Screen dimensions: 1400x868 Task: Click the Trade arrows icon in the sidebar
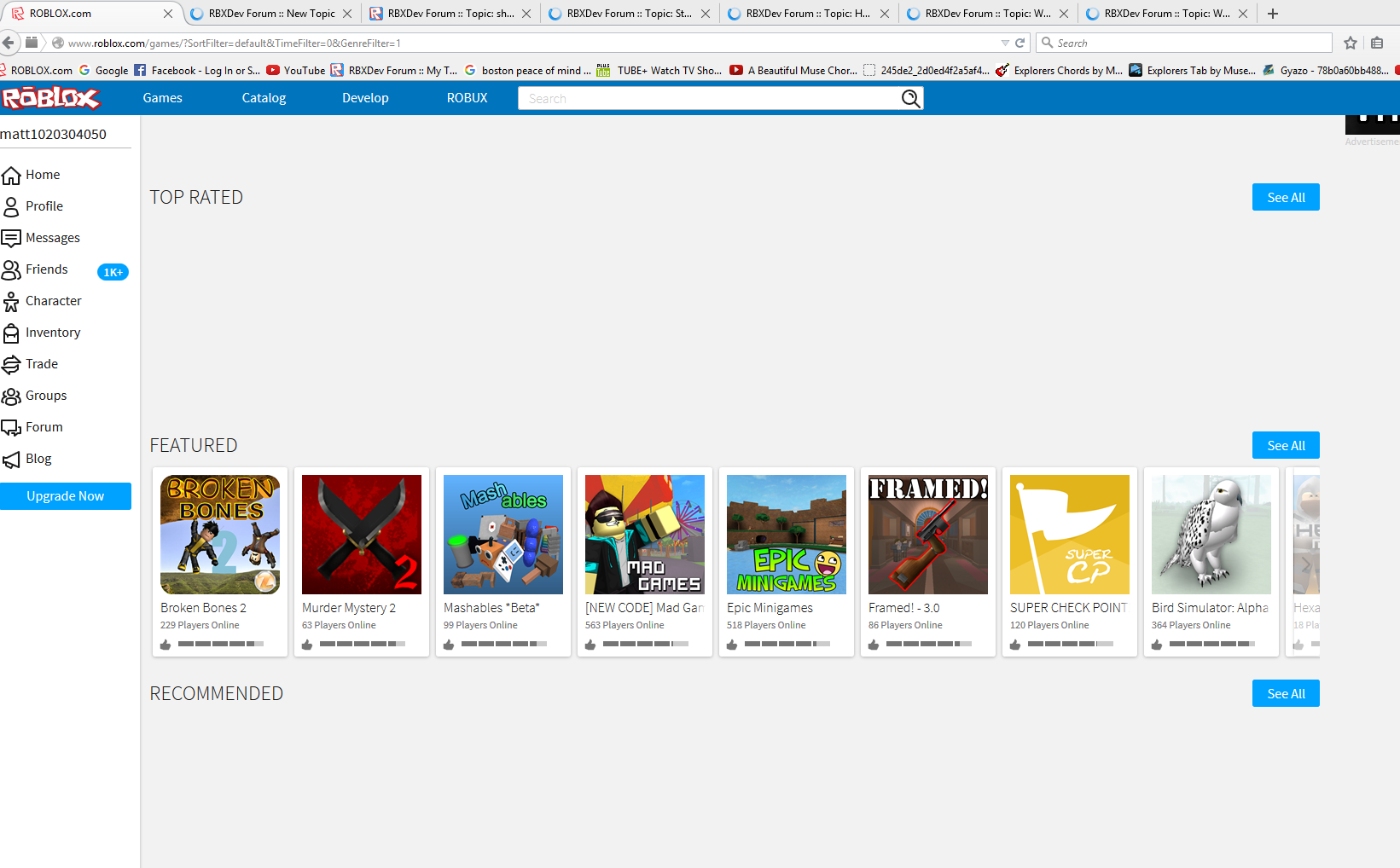click(x=11, y=365)
